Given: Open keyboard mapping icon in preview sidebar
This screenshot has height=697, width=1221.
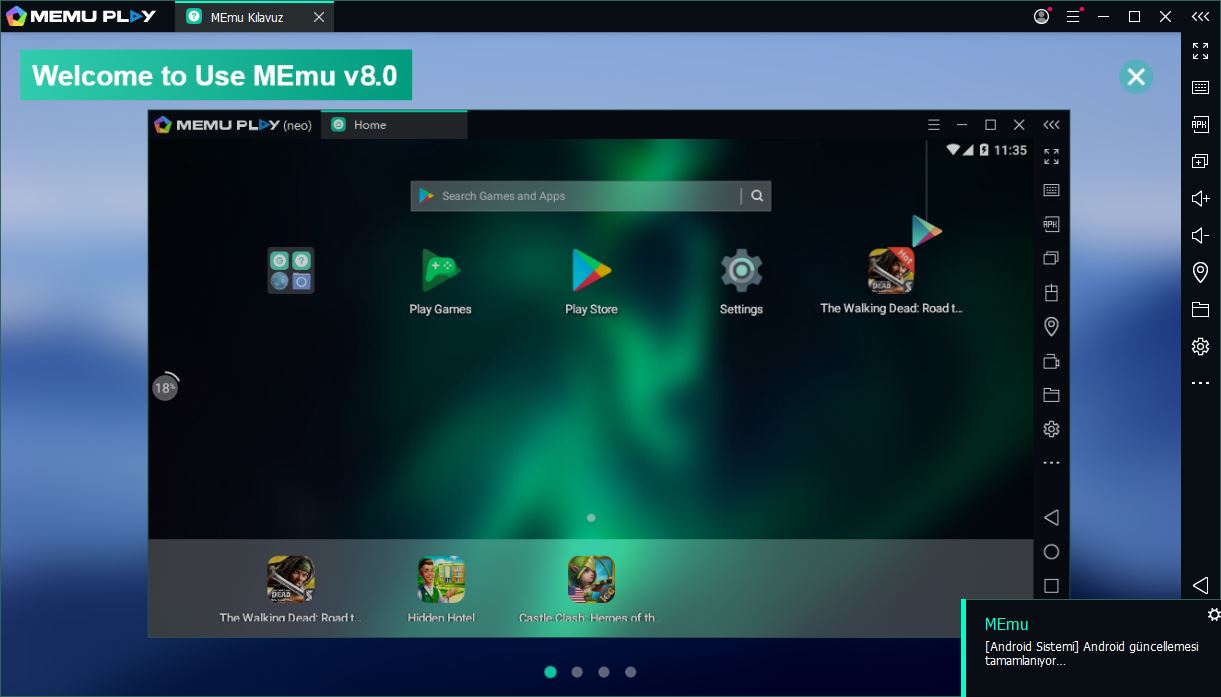Looking at the screenshot, I should 1051,190.
